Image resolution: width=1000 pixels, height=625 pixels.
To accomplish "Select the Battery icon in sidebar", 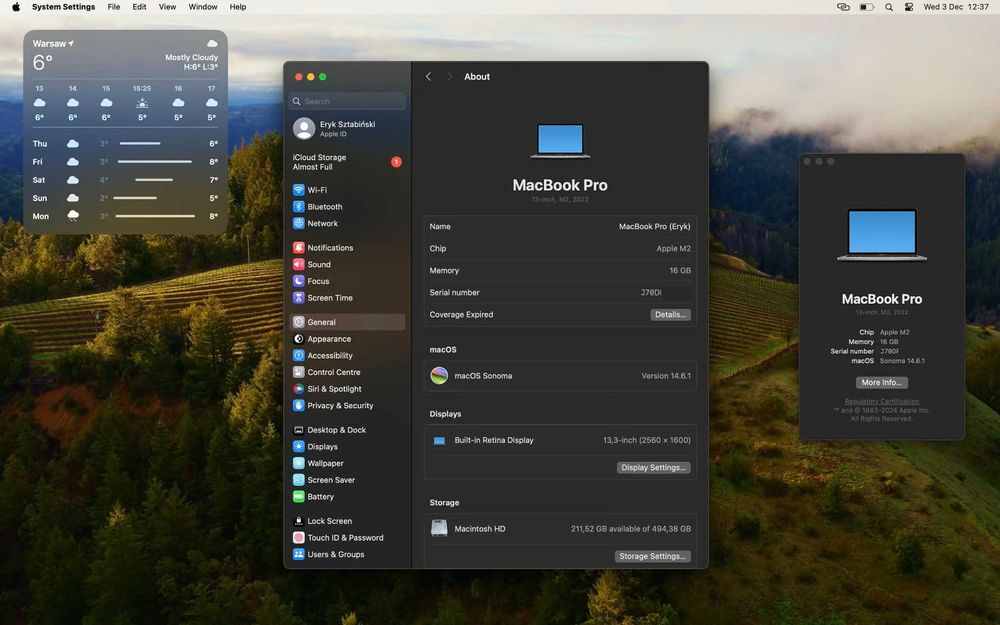I will coord(298,496).
